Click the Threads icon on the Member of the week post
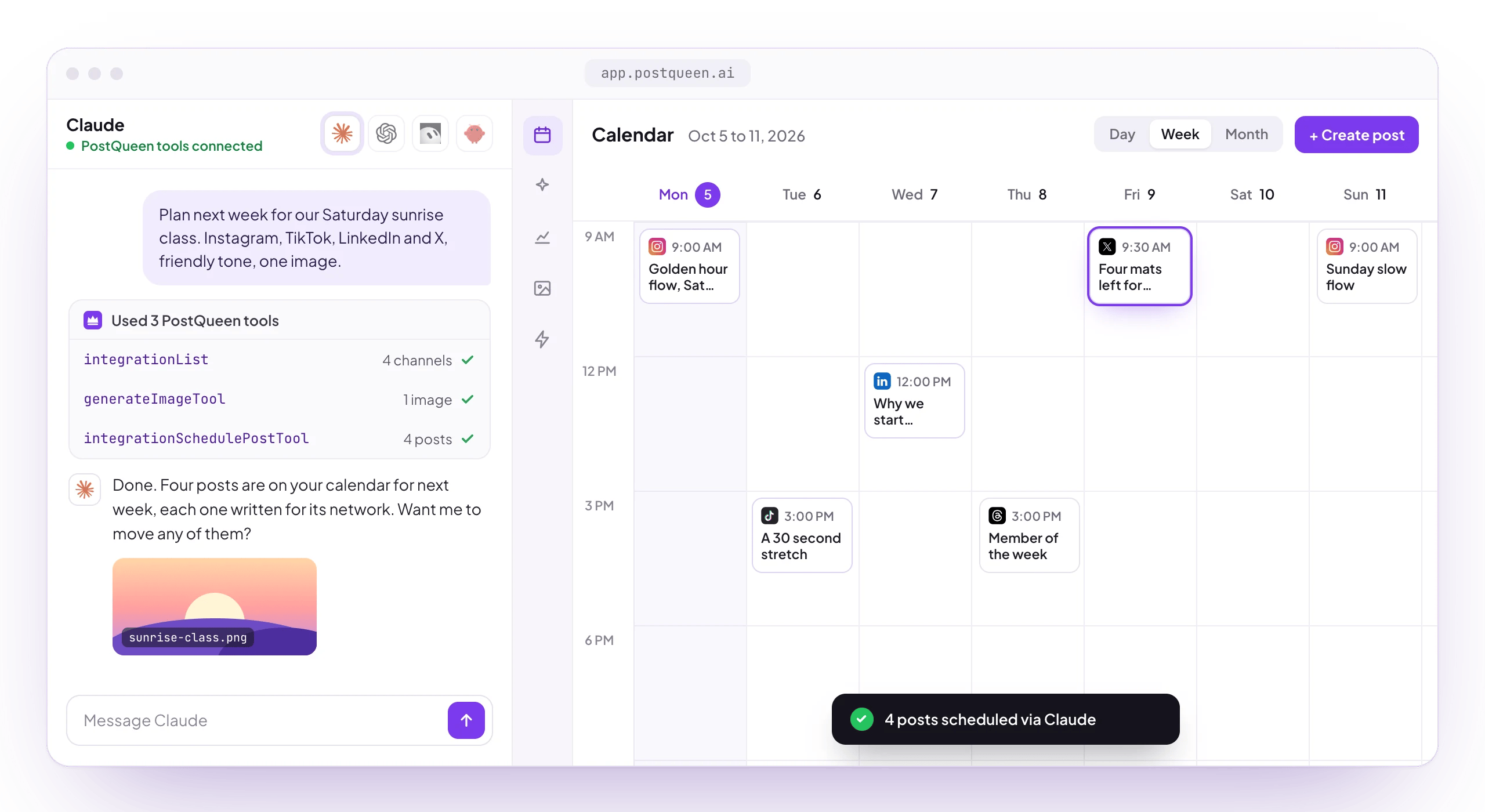 click(x=997, y=516)
